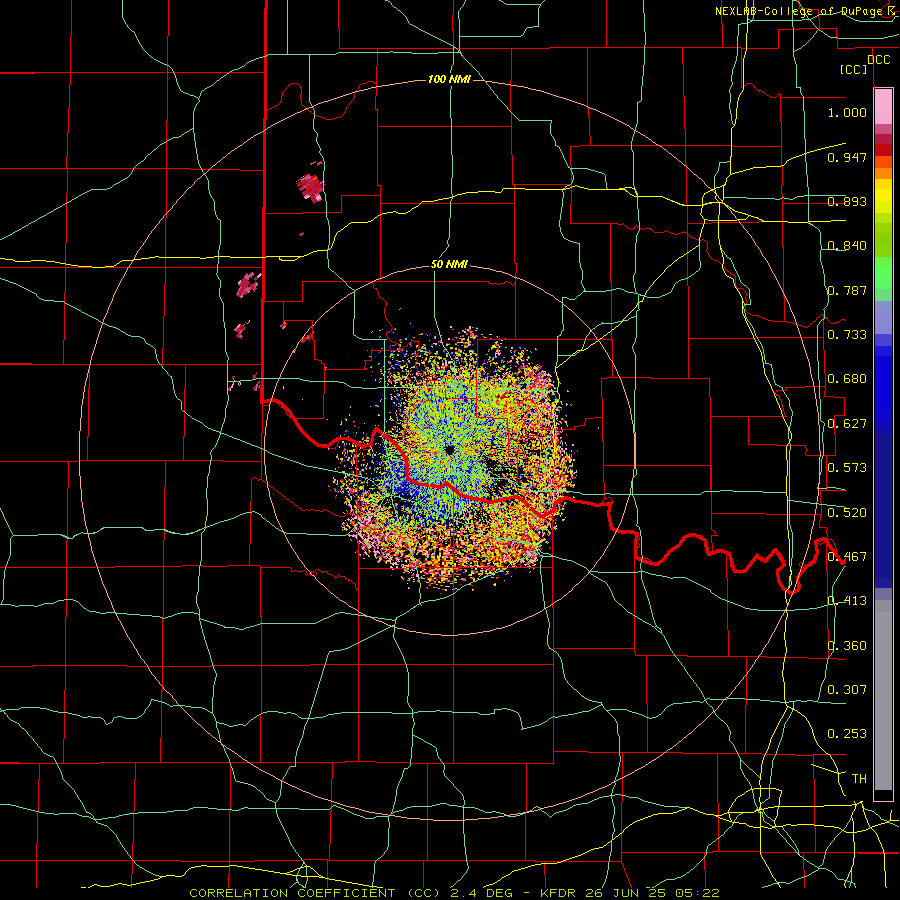Click the TH threshold label on the scale

click(x=859, y=778)
